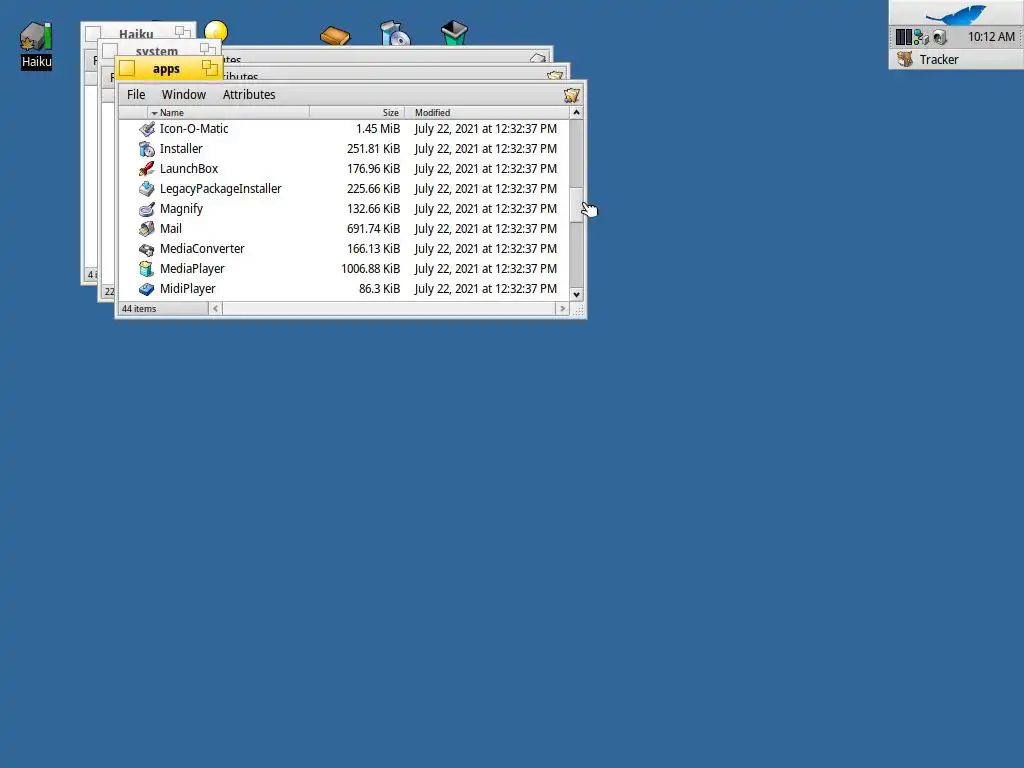Select the 'Installer' file name
The image size is (1024, 768).
click(x=181, y=149)
